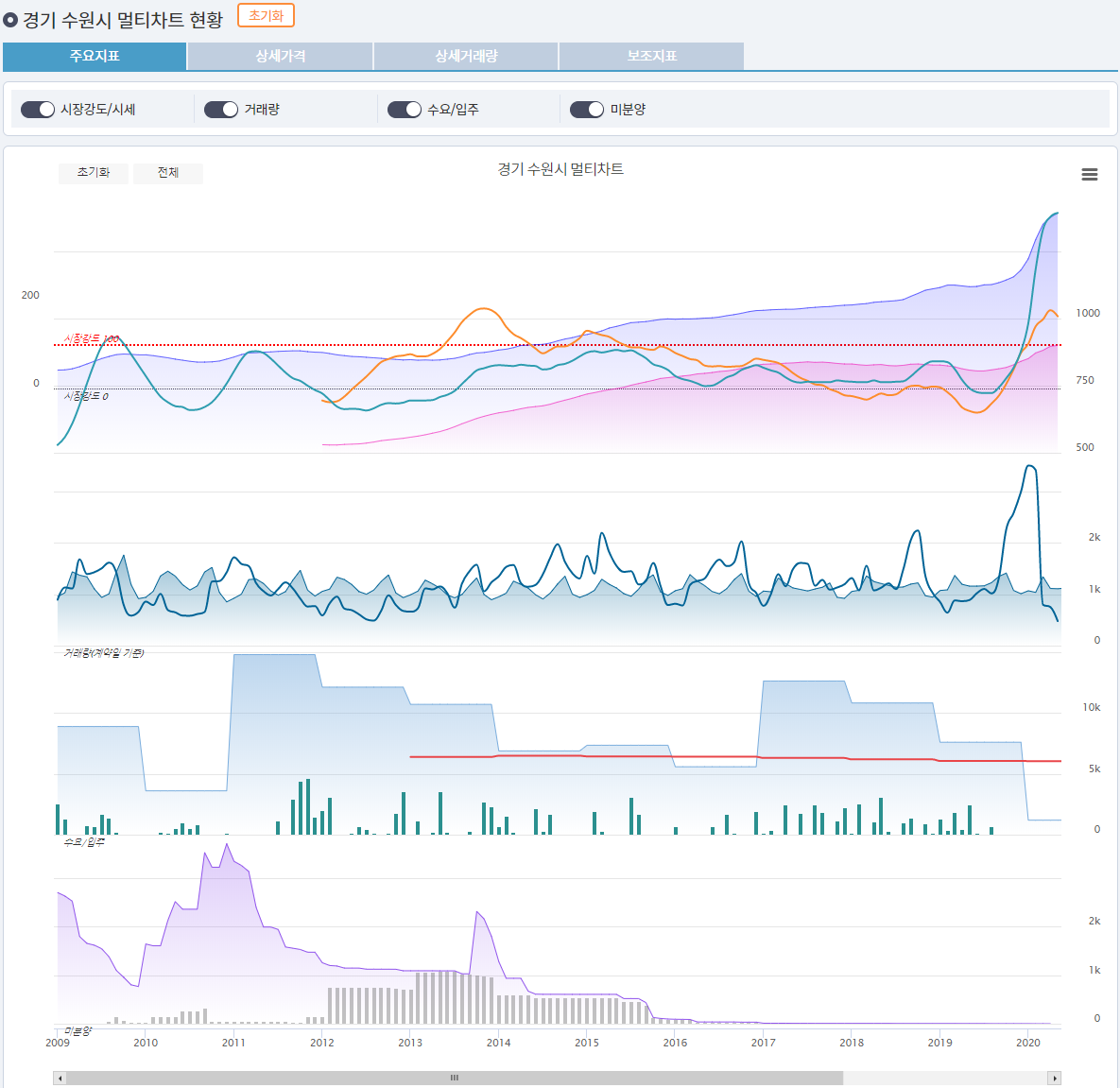Switch to the 상세가격 tab
1120x1088 pixels.
click(x=281, y=57)
